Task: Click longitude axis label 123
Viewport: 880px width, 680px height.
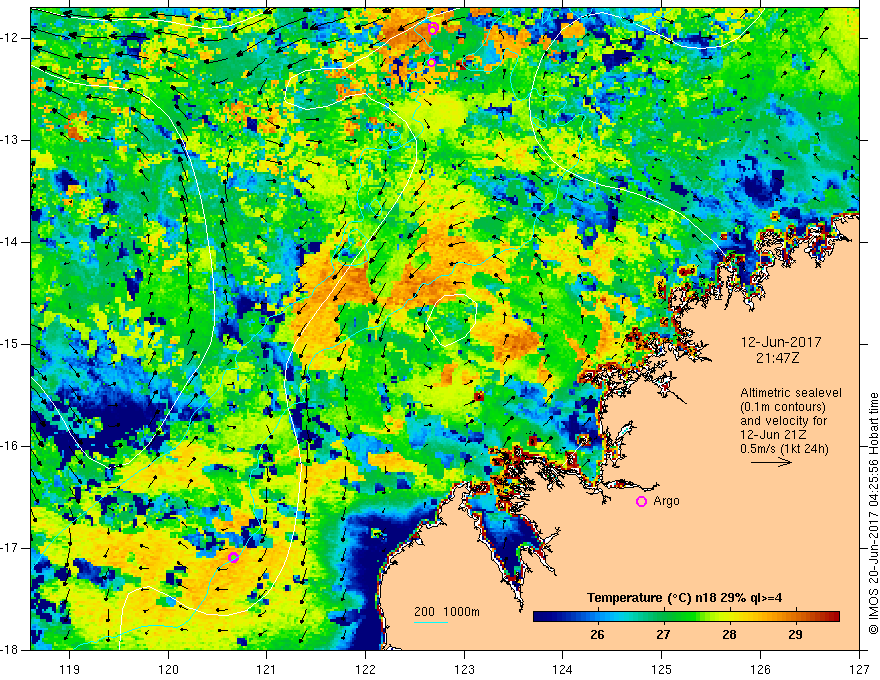Action: point(464,669)
